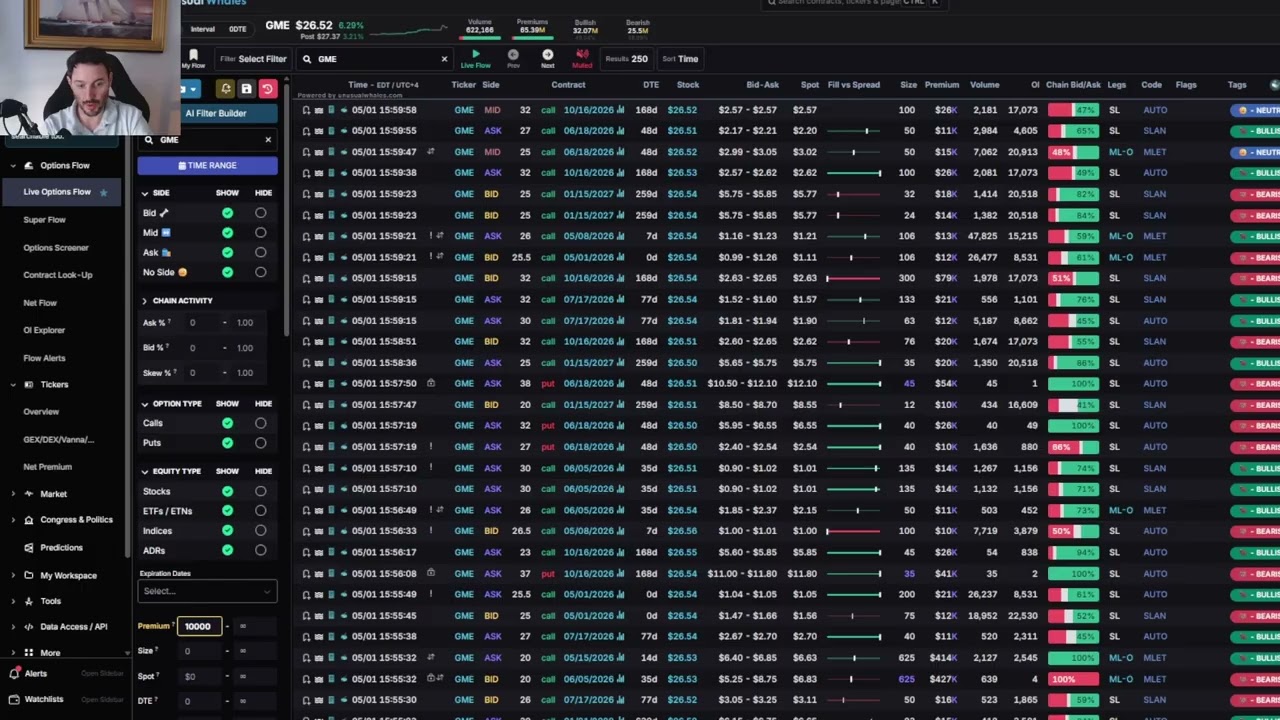Click alert bell icon on 15:59:55 row
Image resolution: width=1280 pixels, height=720 pixels.
pos(307,131)
